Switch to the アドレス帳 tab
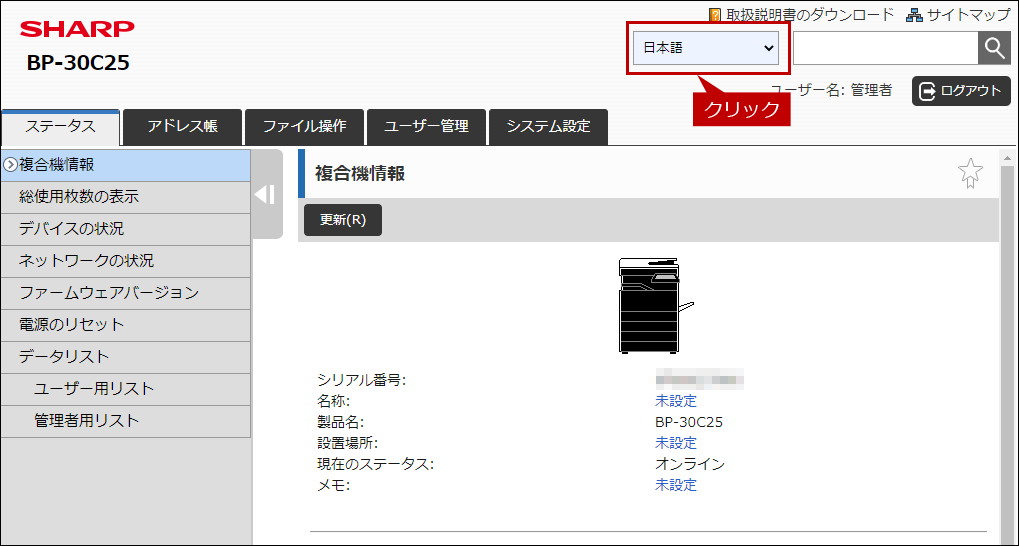The width and height of the screenshot is (1019, 546). (x=182, y=127)
